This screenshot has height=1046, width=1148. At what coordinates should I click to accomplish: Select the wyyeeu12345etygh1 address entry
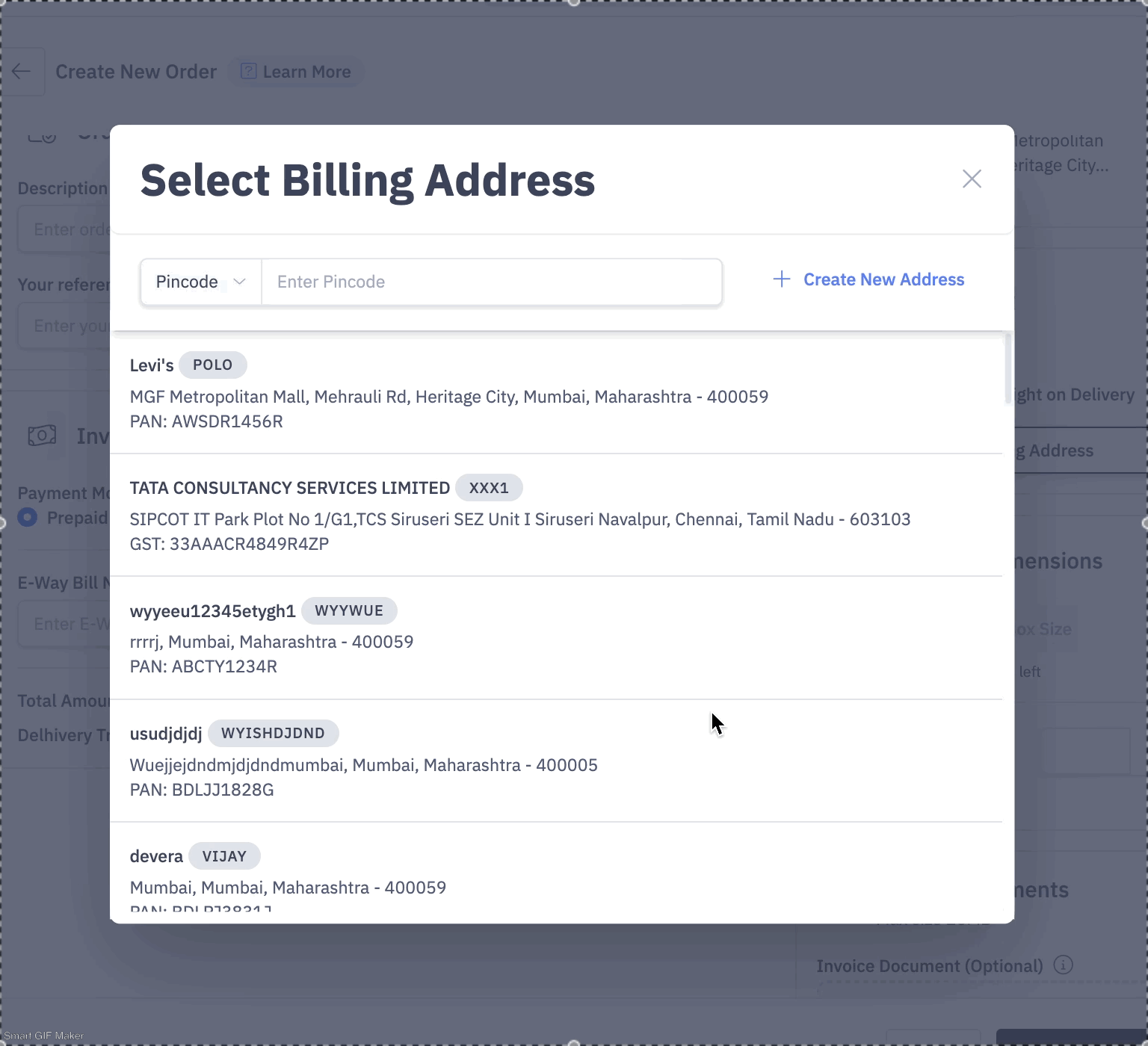(x=556, y=638)
